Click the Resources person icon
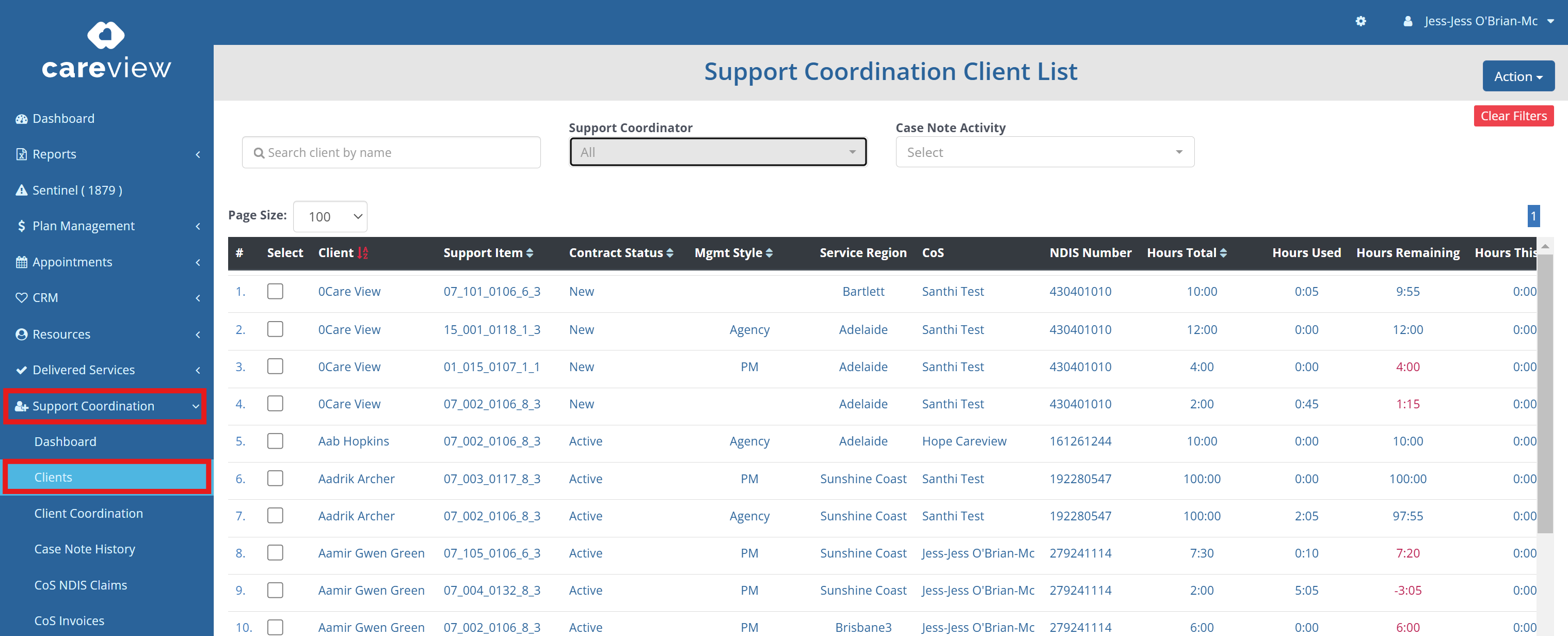Screen dimensions: 1568x636 21,334
